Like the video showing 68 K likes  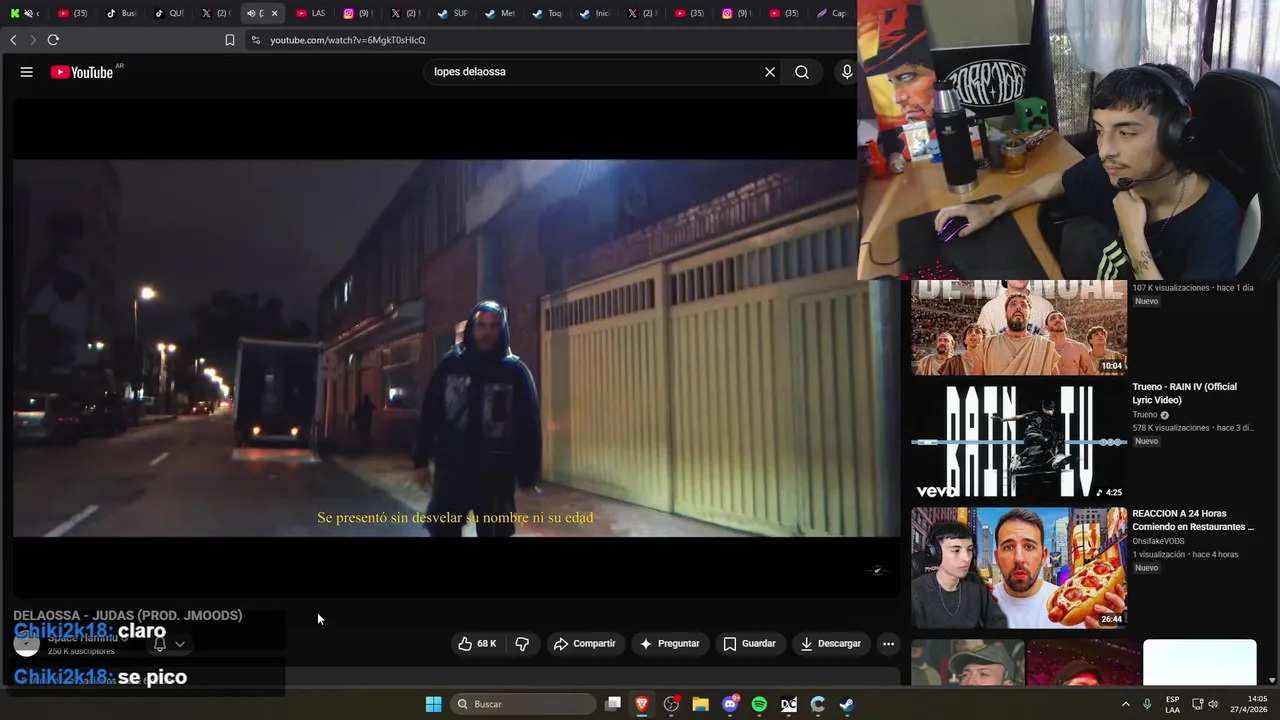[x=477, y=644]
